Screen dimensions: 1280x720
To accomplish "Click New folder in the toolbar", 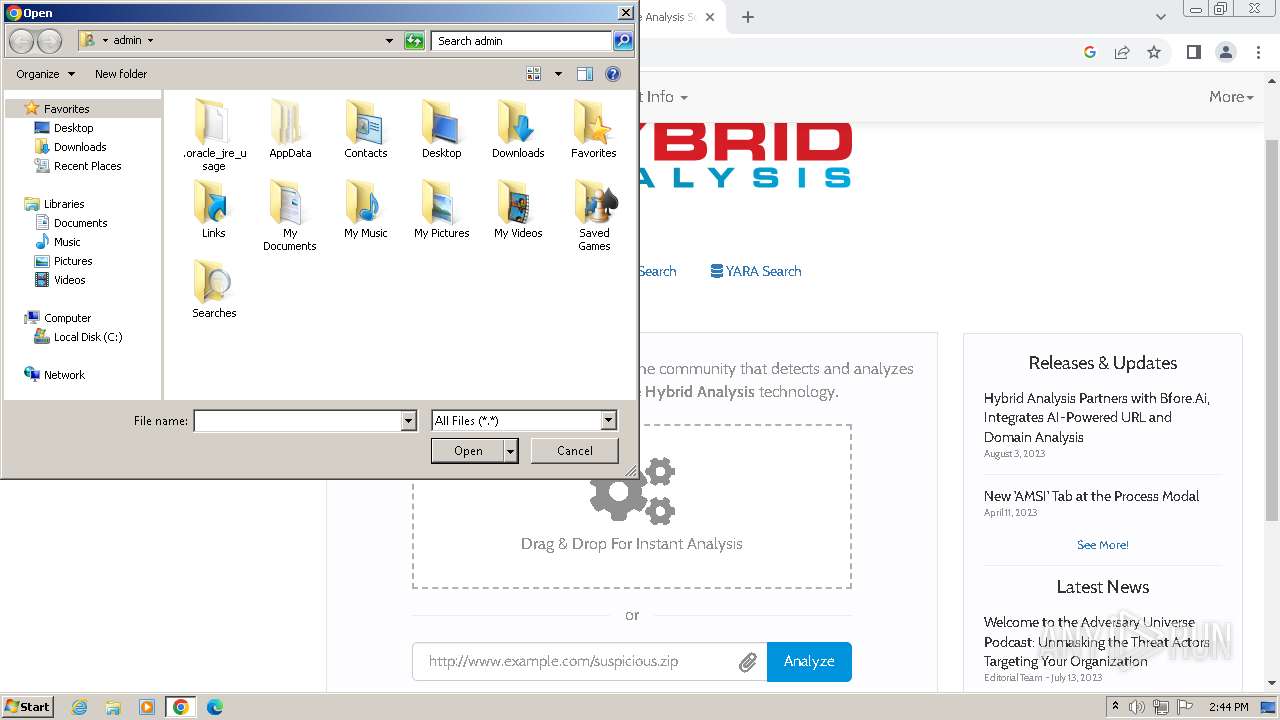I will [x=121, y=74].
